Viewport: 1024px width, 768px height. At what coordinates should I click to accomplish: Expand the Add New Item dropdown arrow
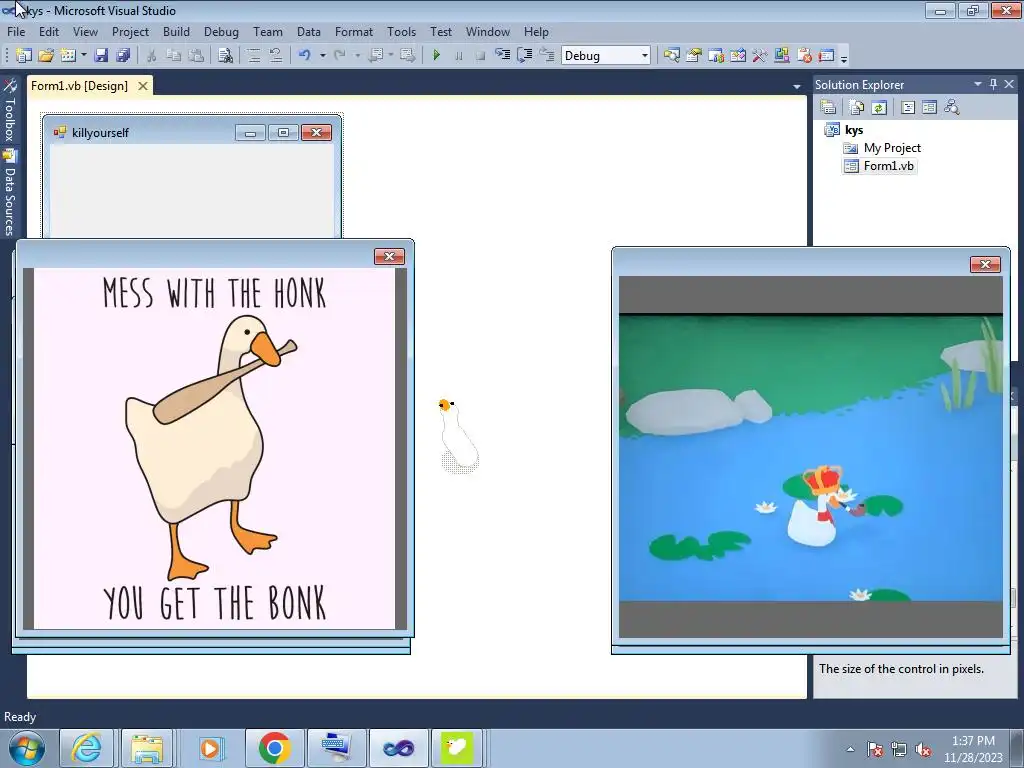(x=84, y=56)
